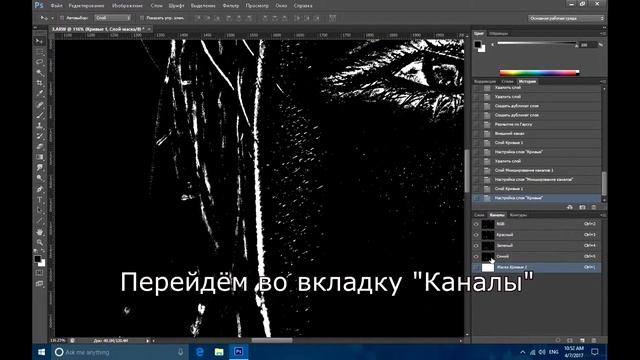640x360 pixels.
Task: Enable the Автовыбор checkbox
Action: [x=62, y=18]
